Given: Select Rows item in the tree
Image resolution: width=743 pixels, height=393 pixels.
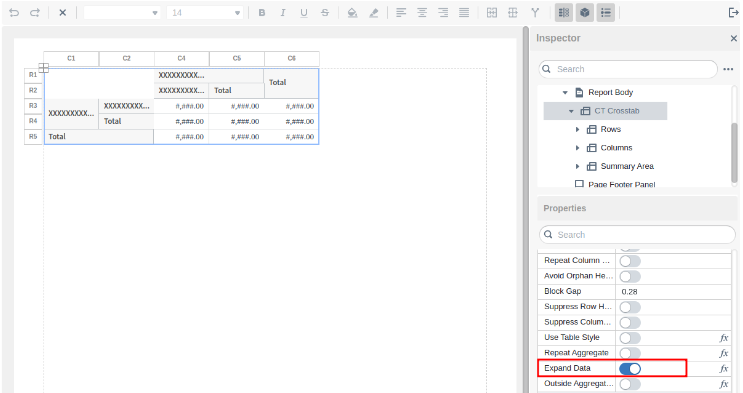Looking at the screenshot, I should (610, 129).
